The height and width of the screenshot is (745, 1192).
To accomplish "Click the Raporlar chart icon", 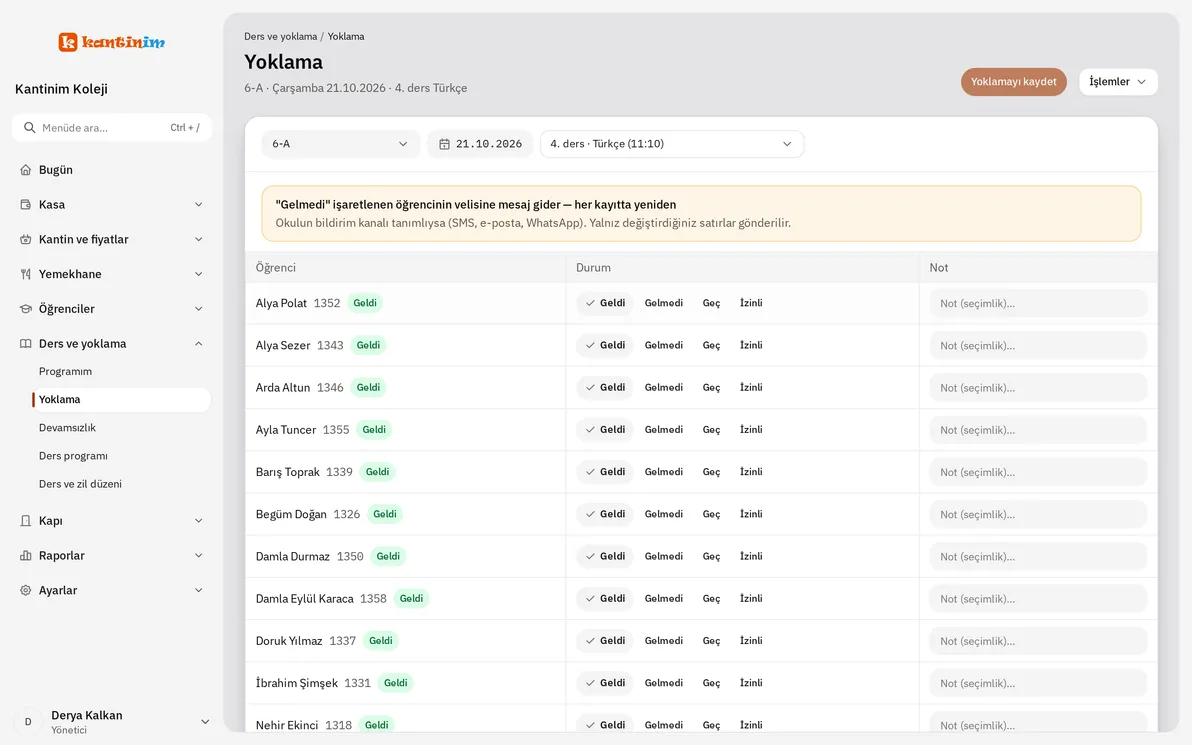I will pos(26,556).
